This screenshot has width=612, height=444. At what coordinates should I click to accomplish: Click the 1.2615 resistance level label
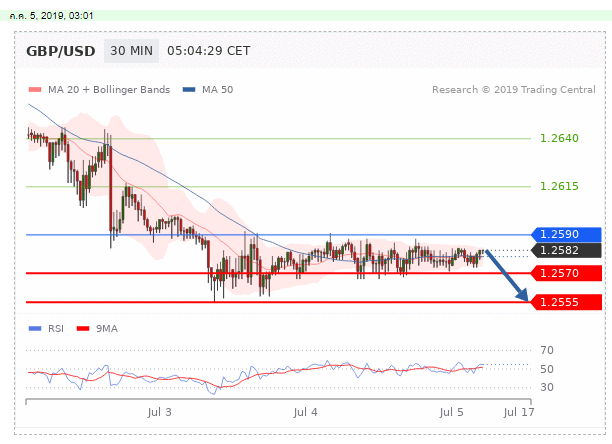(x=559, y=186)
